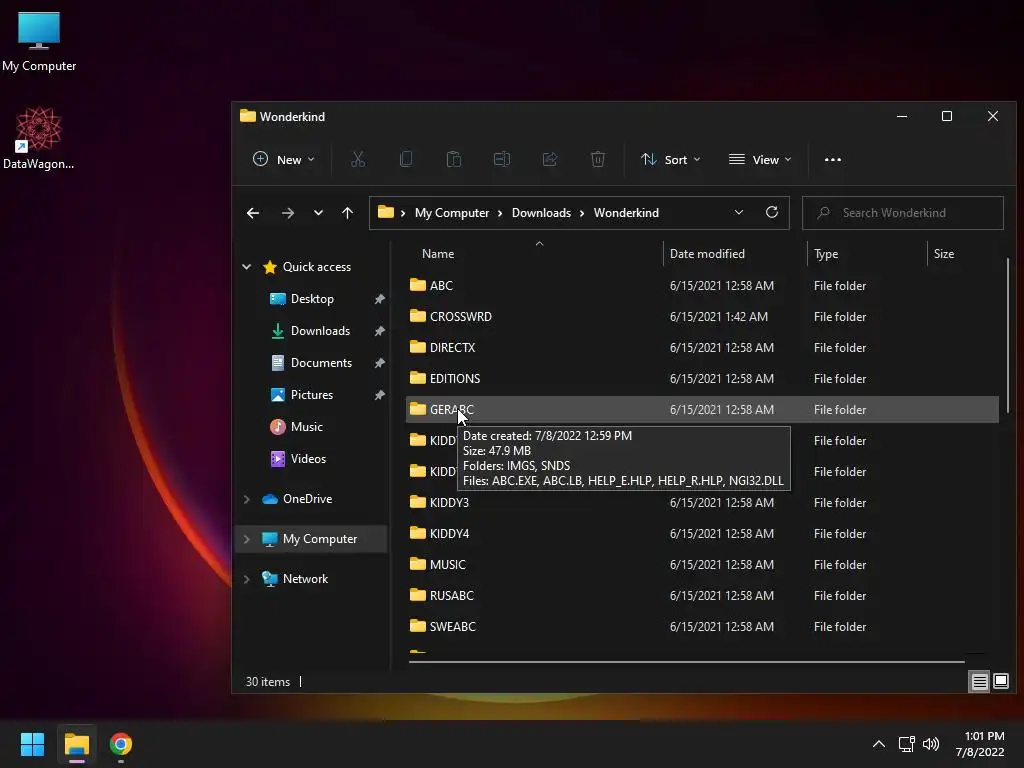Viewport: 1024px width, 768px height.
Task: Open network status tray icon
Action: (x=906, y=744)
